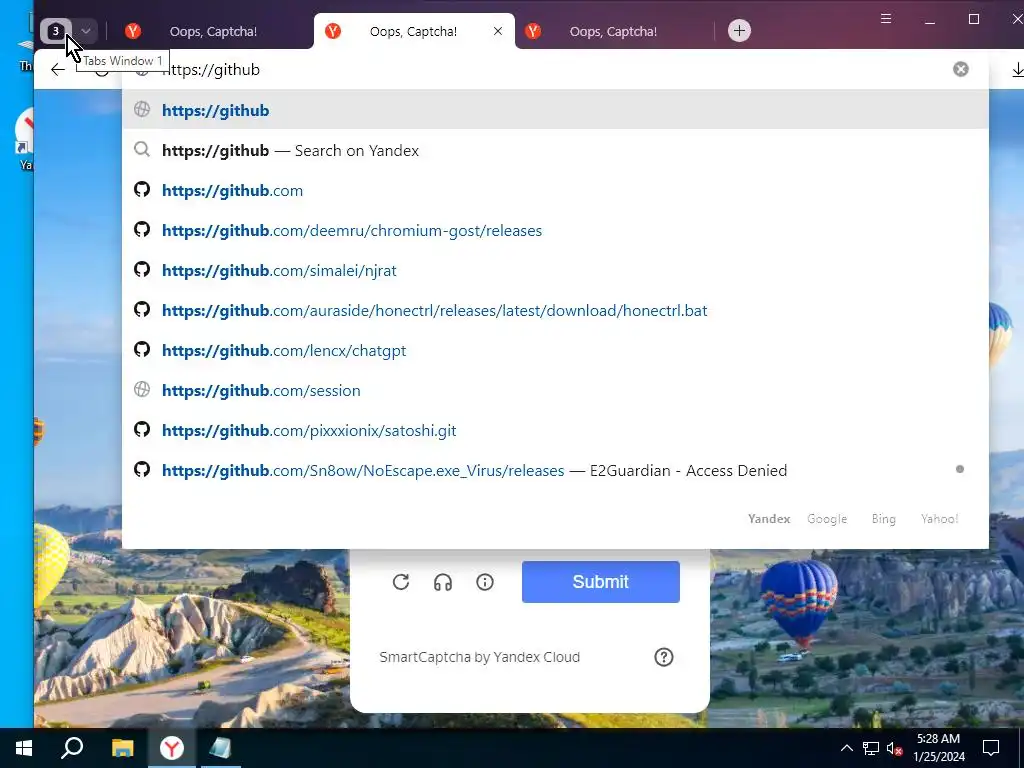Refresh the captcha challenge

[401, 582]
